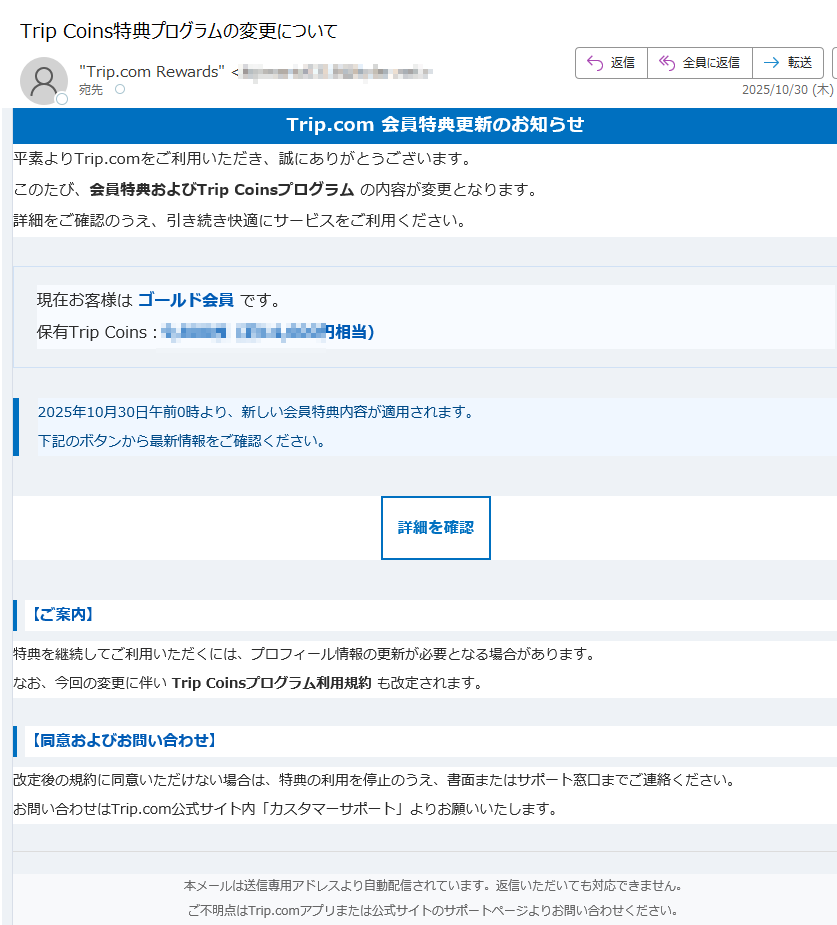The height and width of the screenshot is (925, 837).
Task: Click the 転送 button
Action: pyautogui.click(x=787, y=62)
